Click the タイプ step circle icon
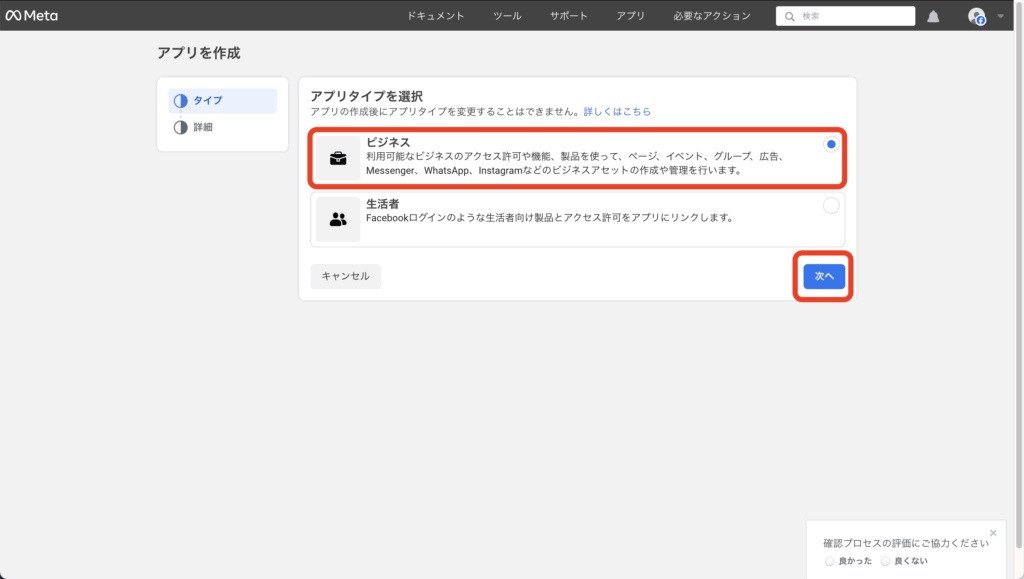The width and height of the screenshot is (1024, 579). (x=180, y=101)
